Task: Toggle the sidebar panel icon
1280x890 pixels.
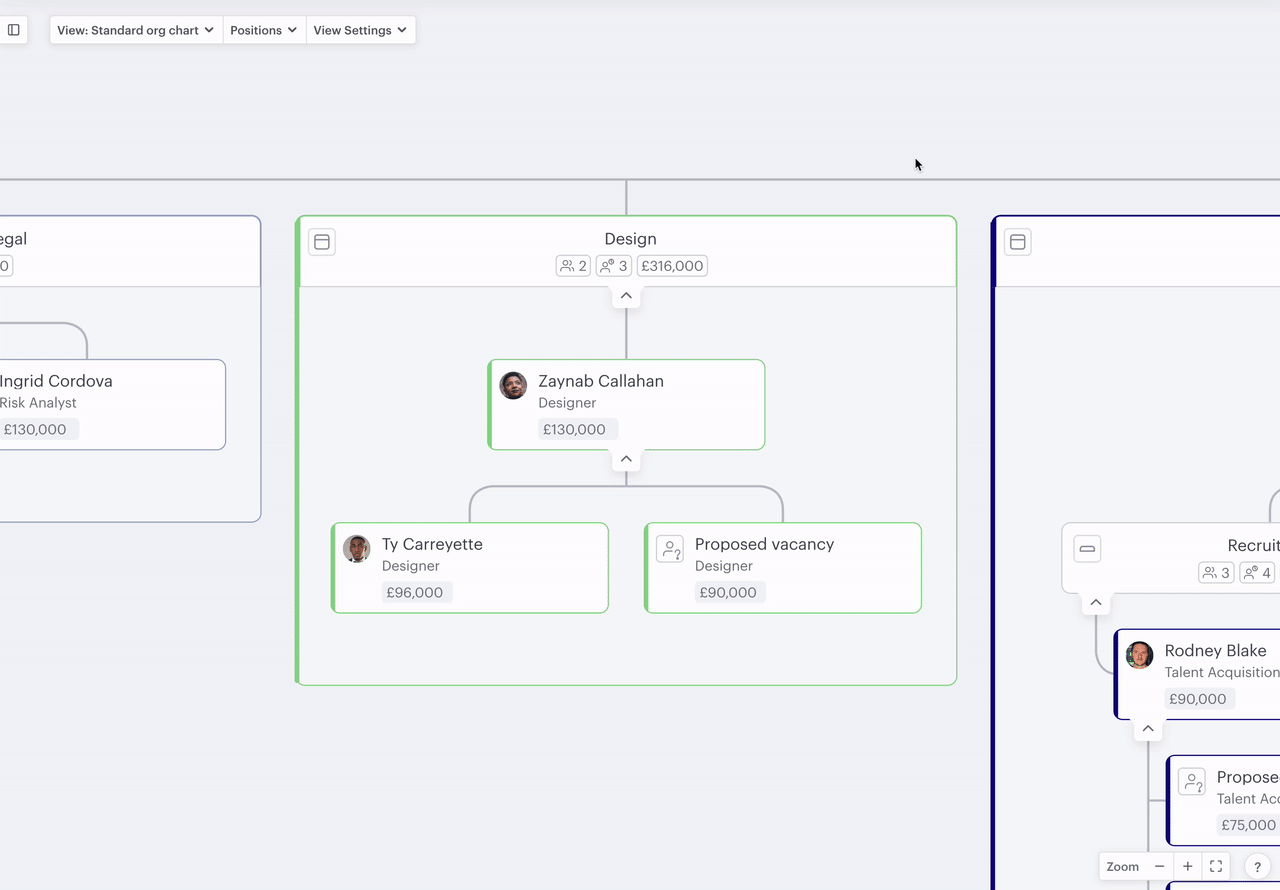Action: [x=14, y=30]
